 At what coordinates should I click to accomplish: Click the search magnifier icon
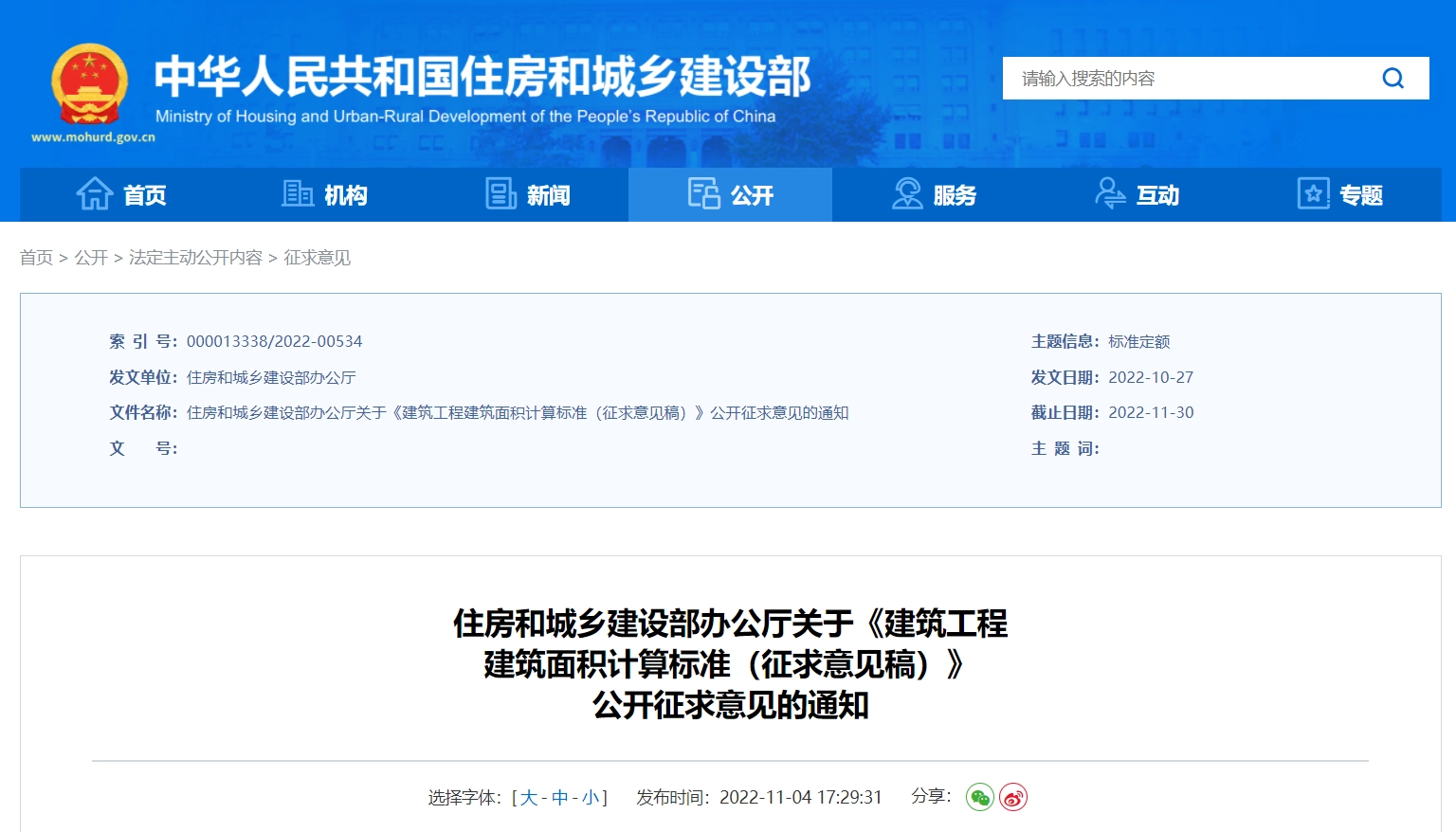[x=1392, y=78]
